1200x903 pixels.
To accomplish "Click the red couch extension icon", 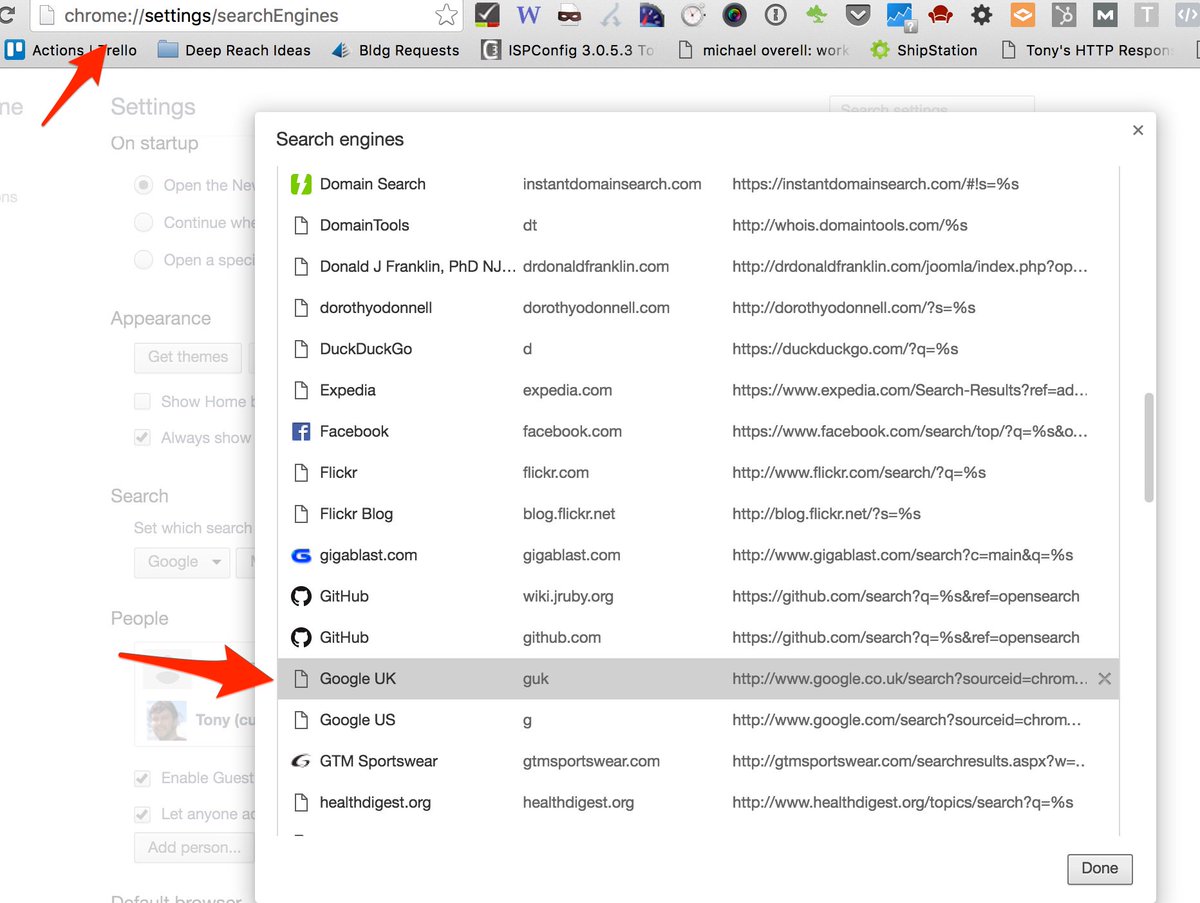I will pyautogui.click(x=941, y=15).
